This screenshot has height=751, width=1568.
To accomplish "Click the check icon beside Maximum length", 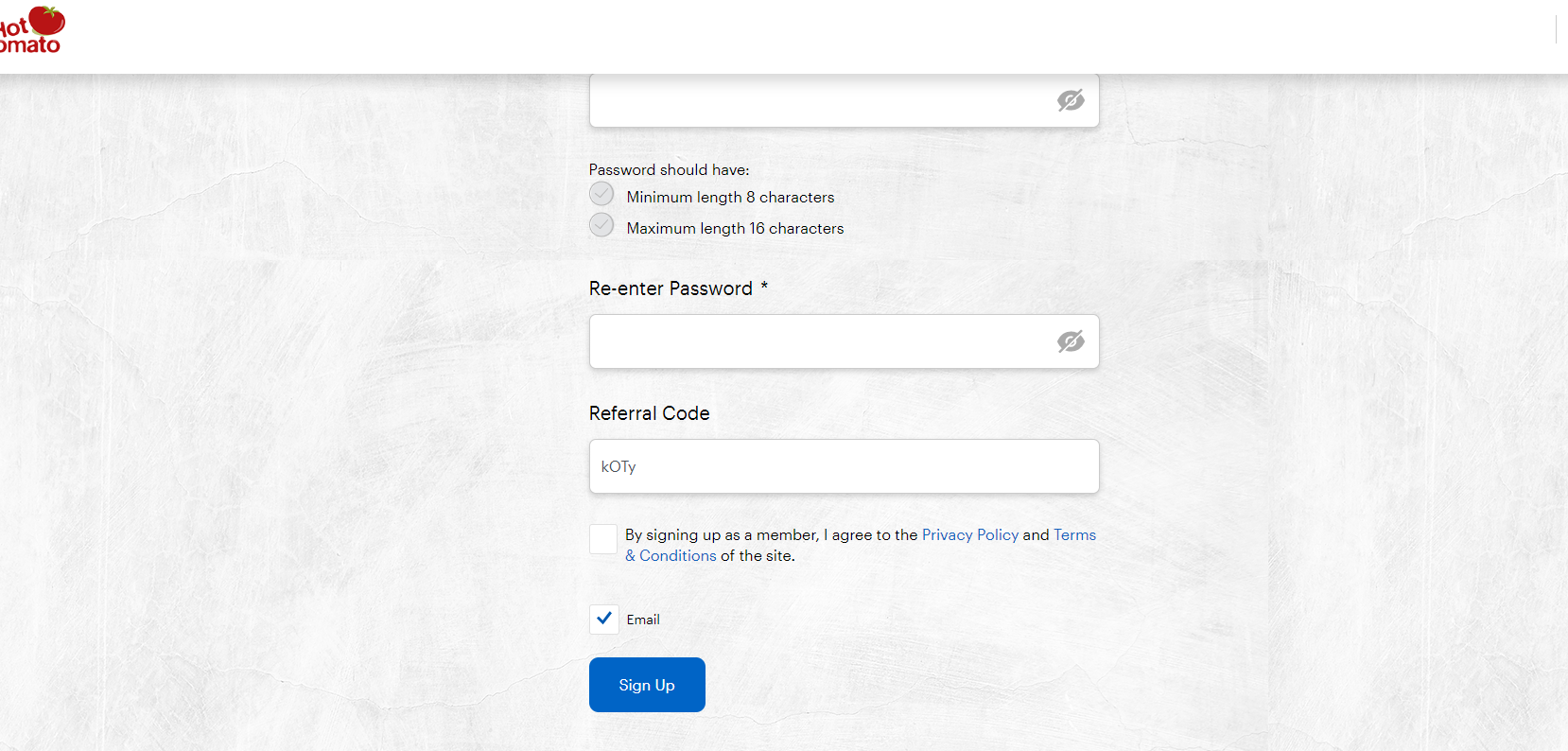I will click(601, 225).
